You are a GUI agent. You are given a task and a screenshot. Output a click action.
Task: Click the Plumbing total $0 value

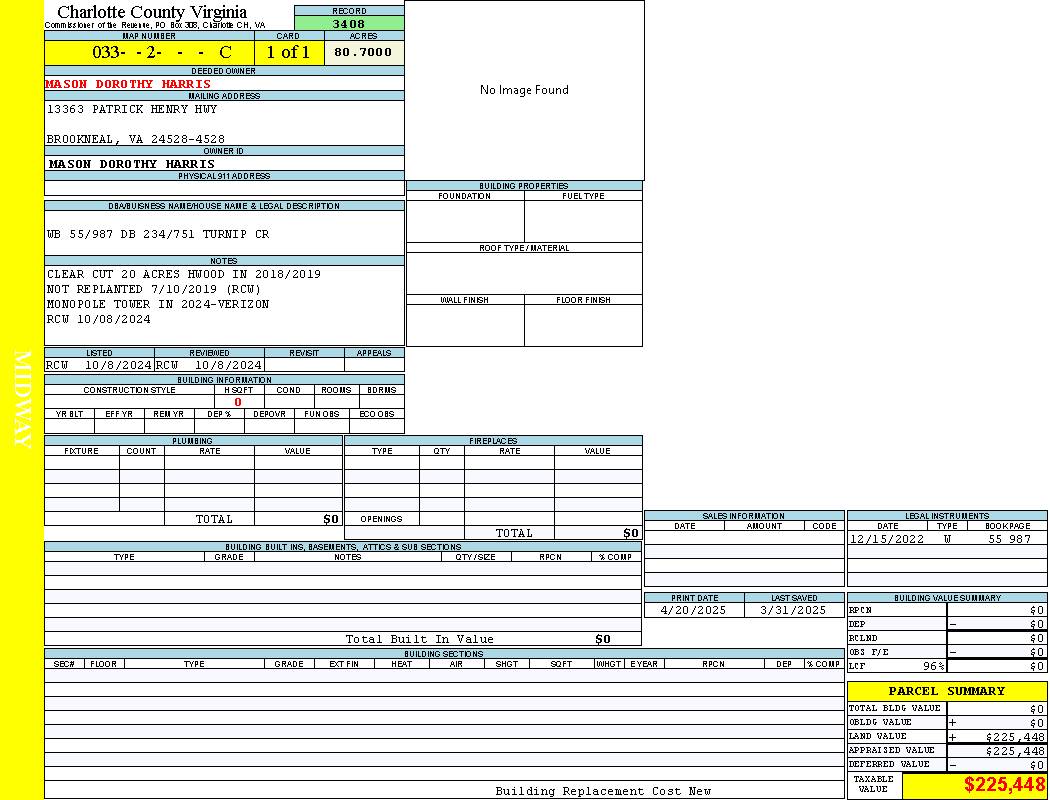tap(331, 519)
